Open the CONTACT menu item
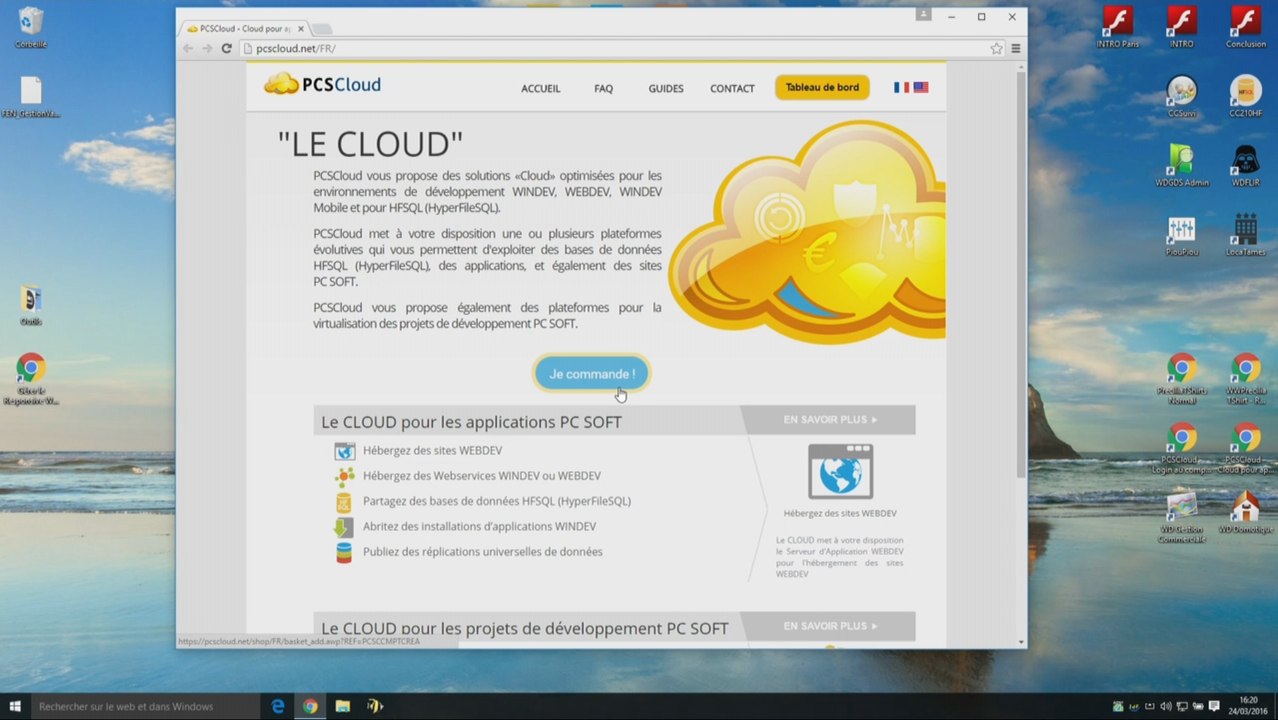1278x720 pixels. tap(732, 89)
